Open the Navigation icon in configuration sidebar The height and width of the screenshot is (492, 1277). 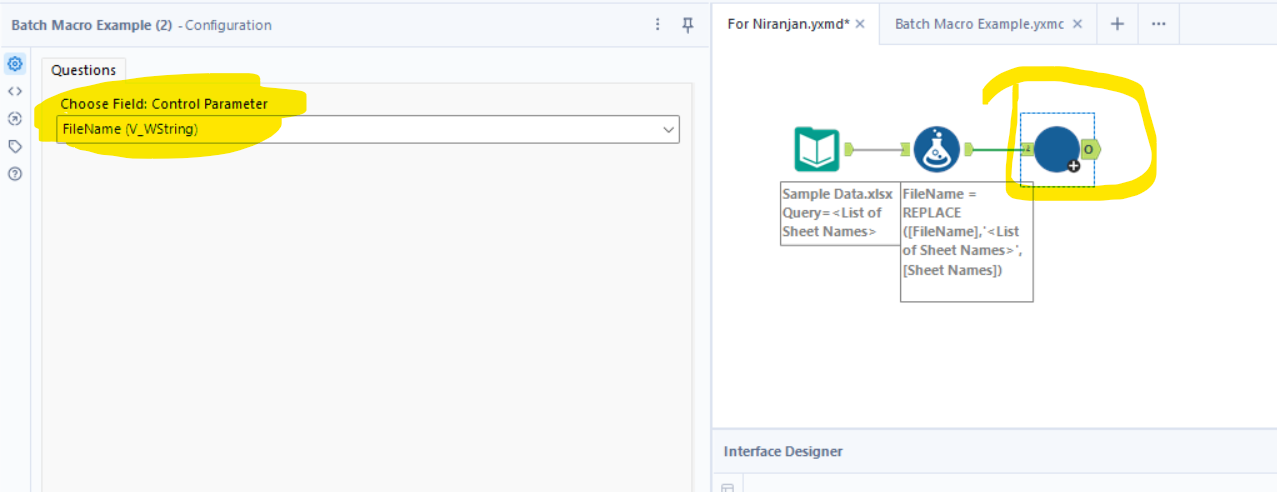pyautogui.click(x=15, y=118)
